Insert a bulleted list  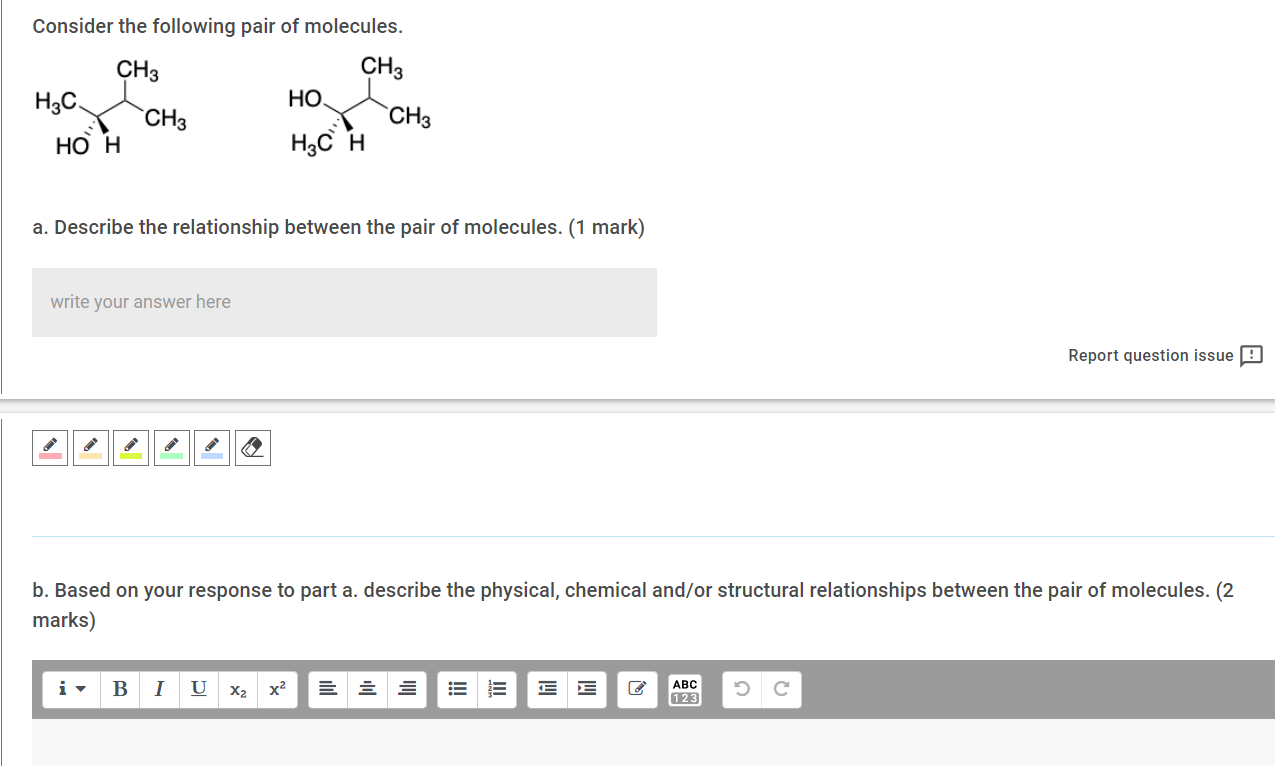click(x=457, y=689)
